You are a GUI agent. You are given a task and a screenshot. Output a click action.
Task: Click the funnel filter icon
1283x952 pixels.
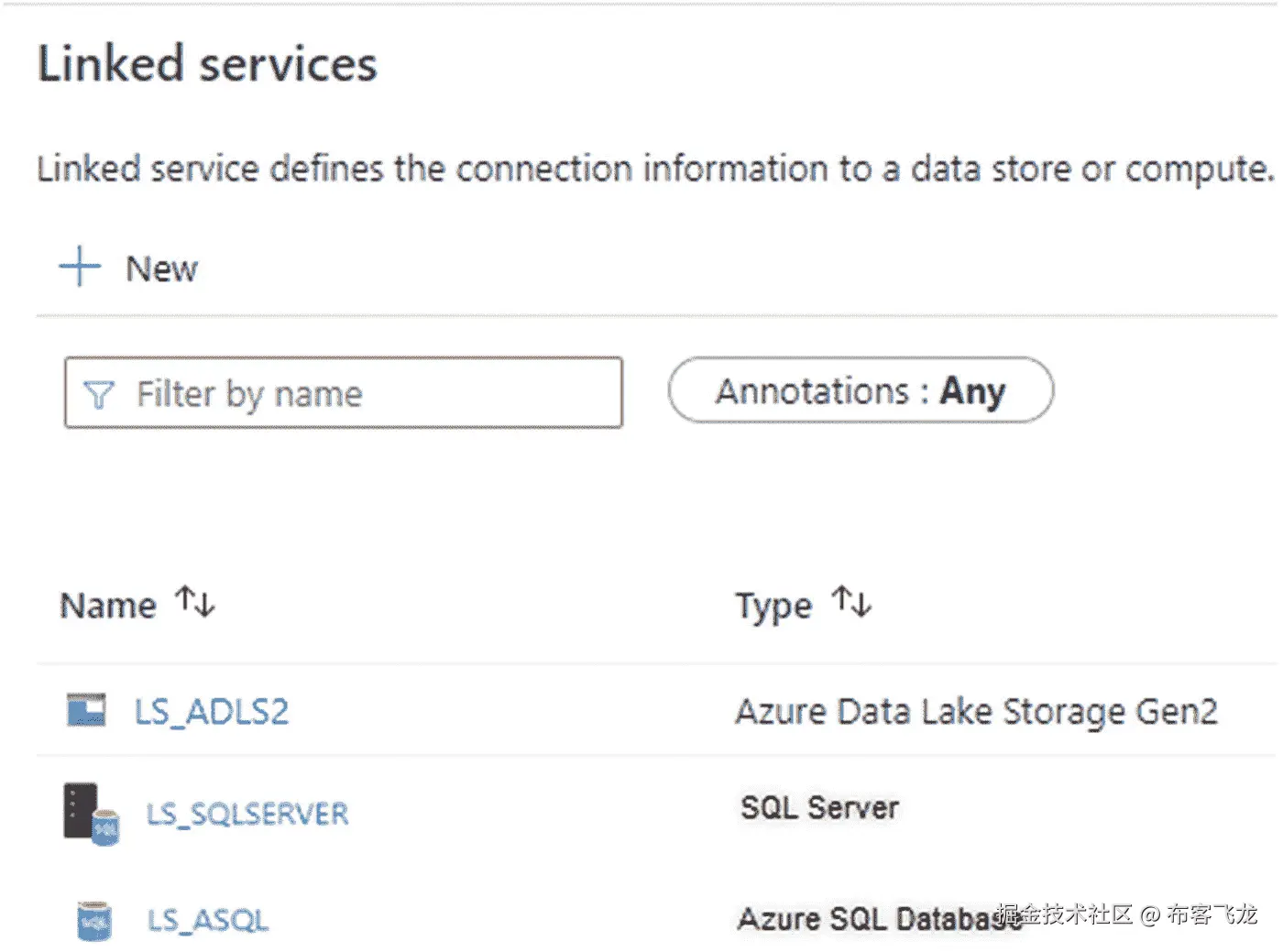point(98,394)
